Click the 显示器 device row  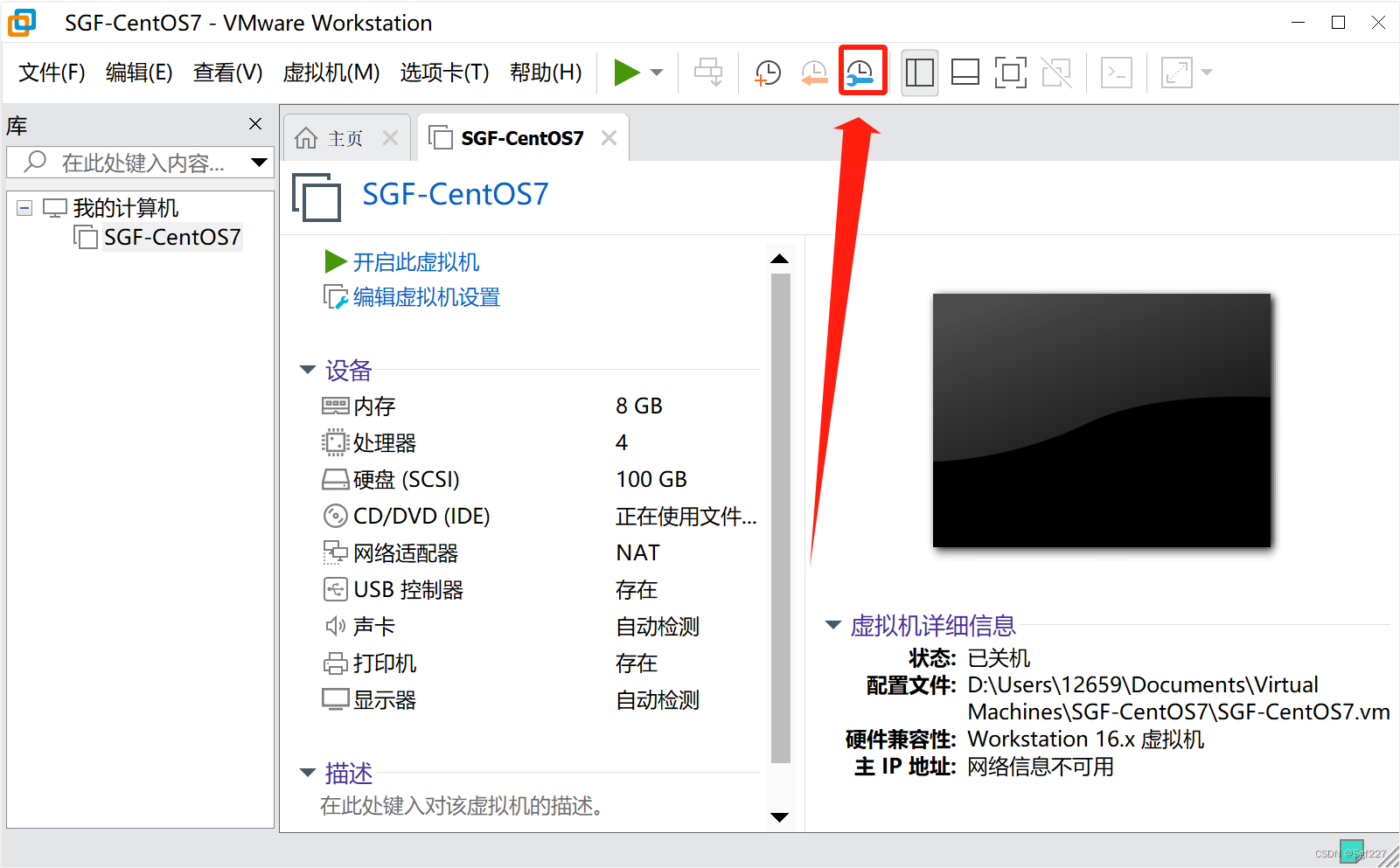[x=540, y=700]
